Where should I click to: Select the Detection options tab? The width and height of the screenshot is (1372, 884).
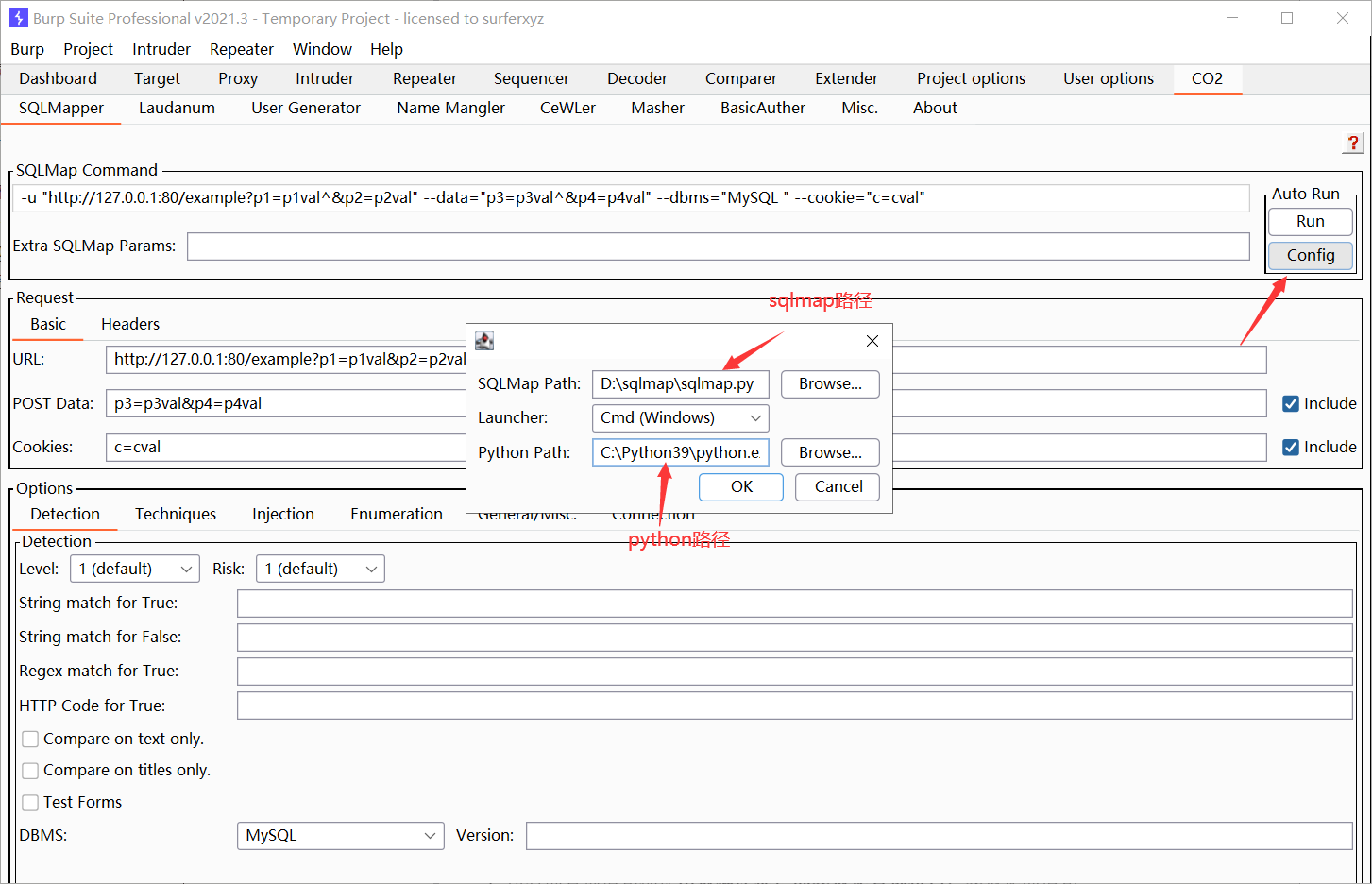(x=65, y=514)
